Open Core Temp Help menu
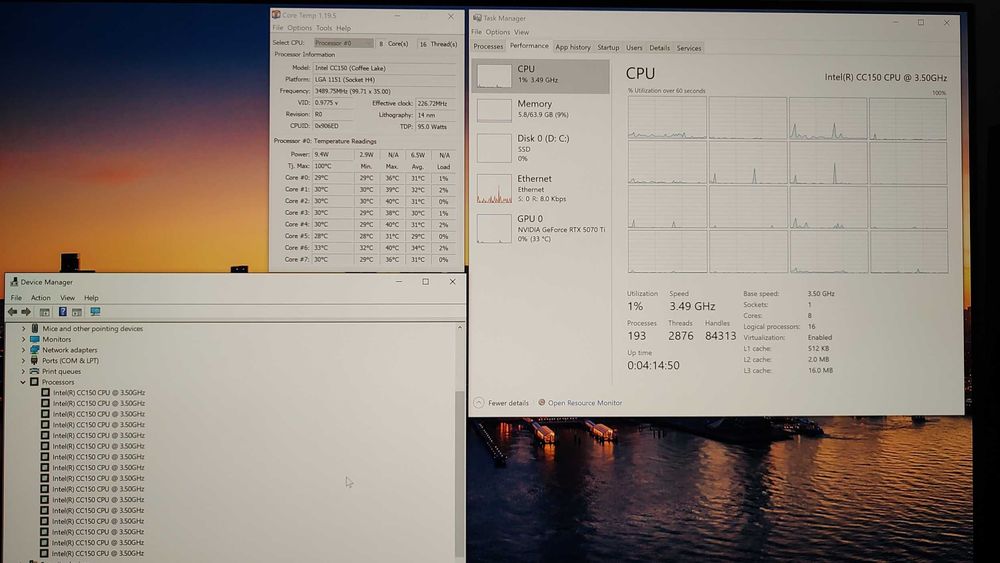Screen dimensions: 1000x563 (x=343, y=28)
